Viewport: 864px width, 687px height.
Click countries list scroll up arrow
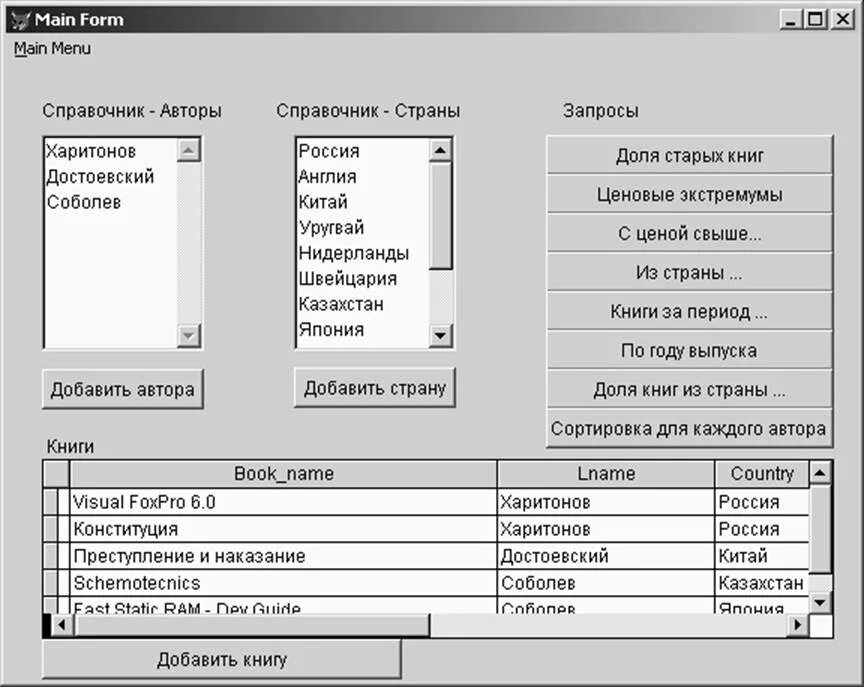(x=440, y=150)
